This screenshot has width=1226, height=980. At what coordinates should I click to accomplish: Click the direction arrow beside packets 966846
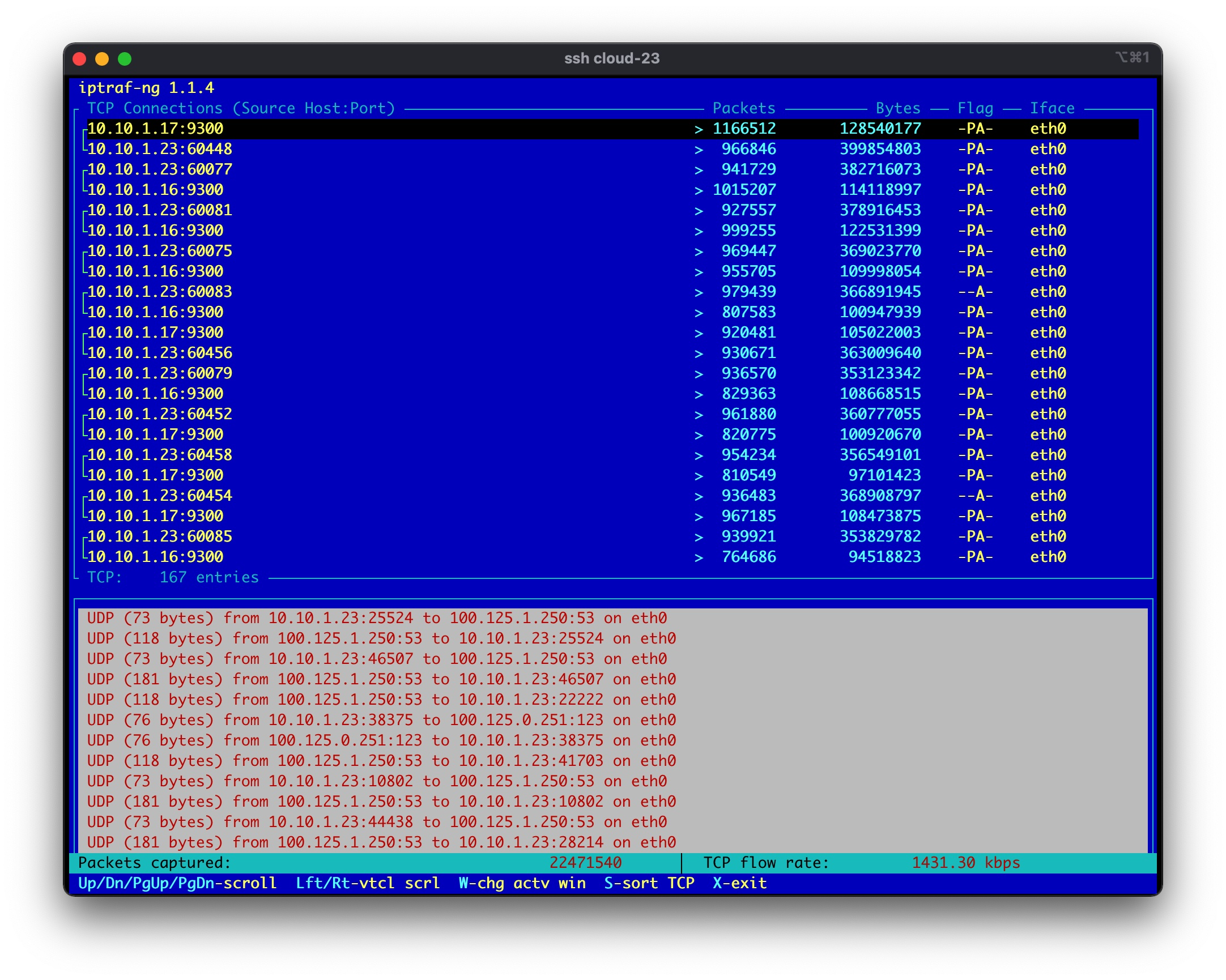coord(699,150)
